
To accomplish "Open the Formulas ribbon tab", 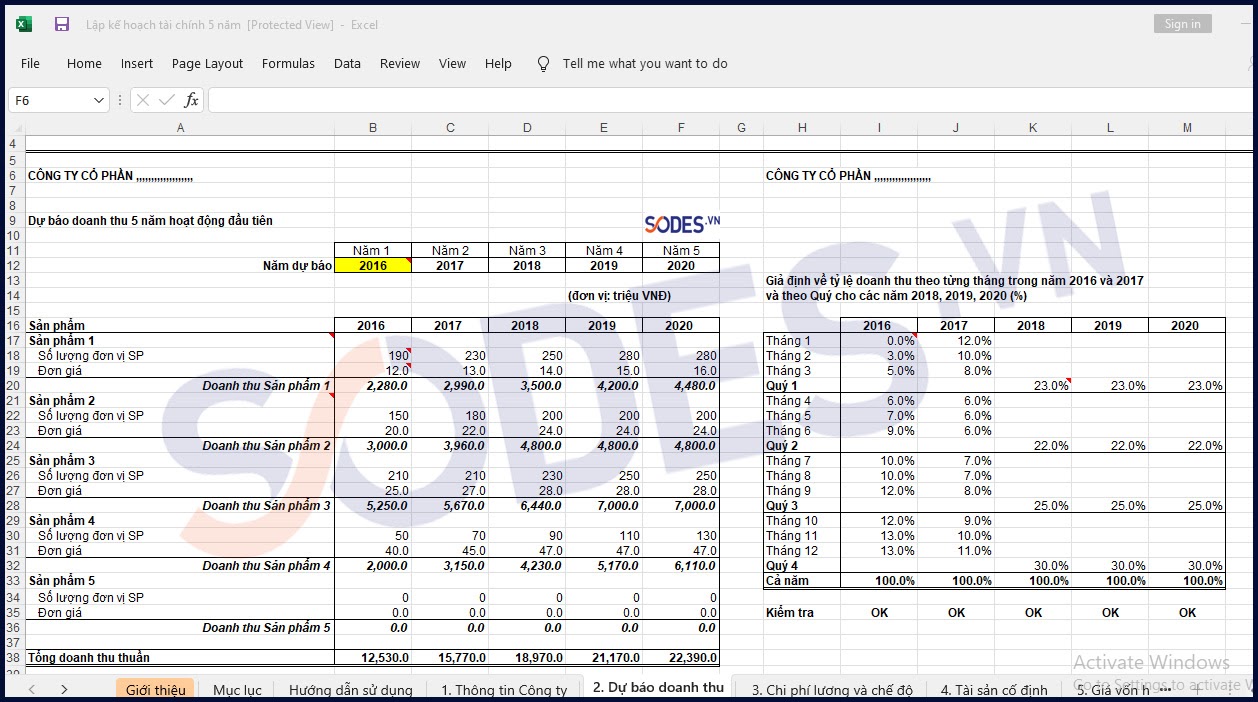I will click(288, 64).
